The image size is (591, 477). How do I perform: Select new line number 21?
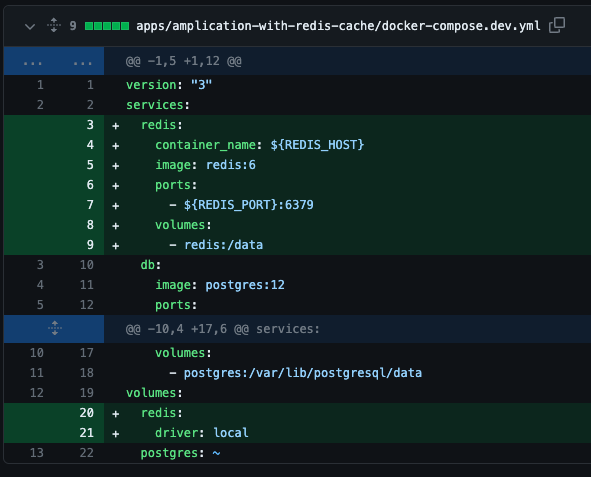click(x=87, y=433)
